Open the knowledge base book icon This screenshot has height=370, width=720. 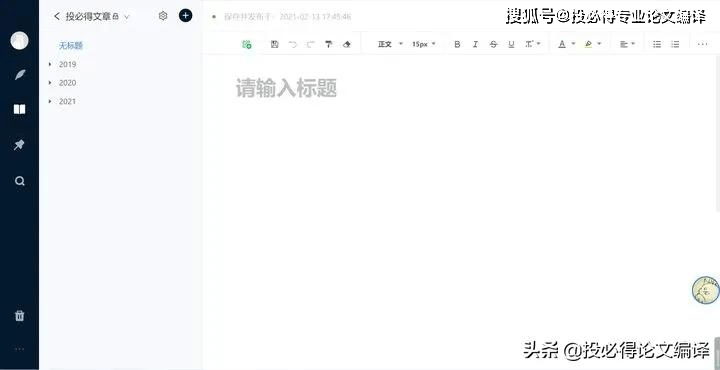pyautogui.click(x=19, y=109)
